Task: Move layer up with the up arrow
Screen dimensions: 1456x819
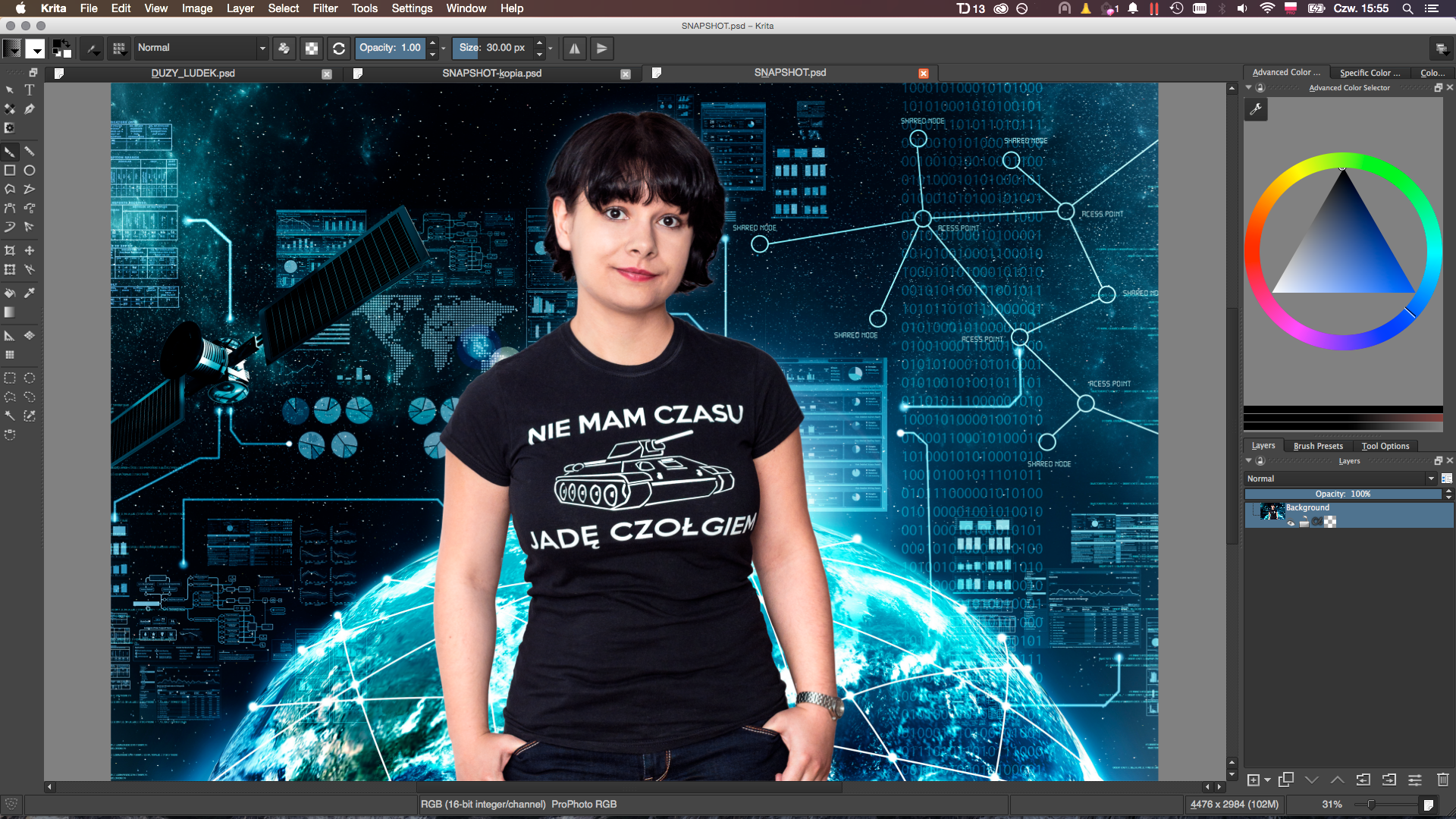Action: click(x=1338, y=780)
